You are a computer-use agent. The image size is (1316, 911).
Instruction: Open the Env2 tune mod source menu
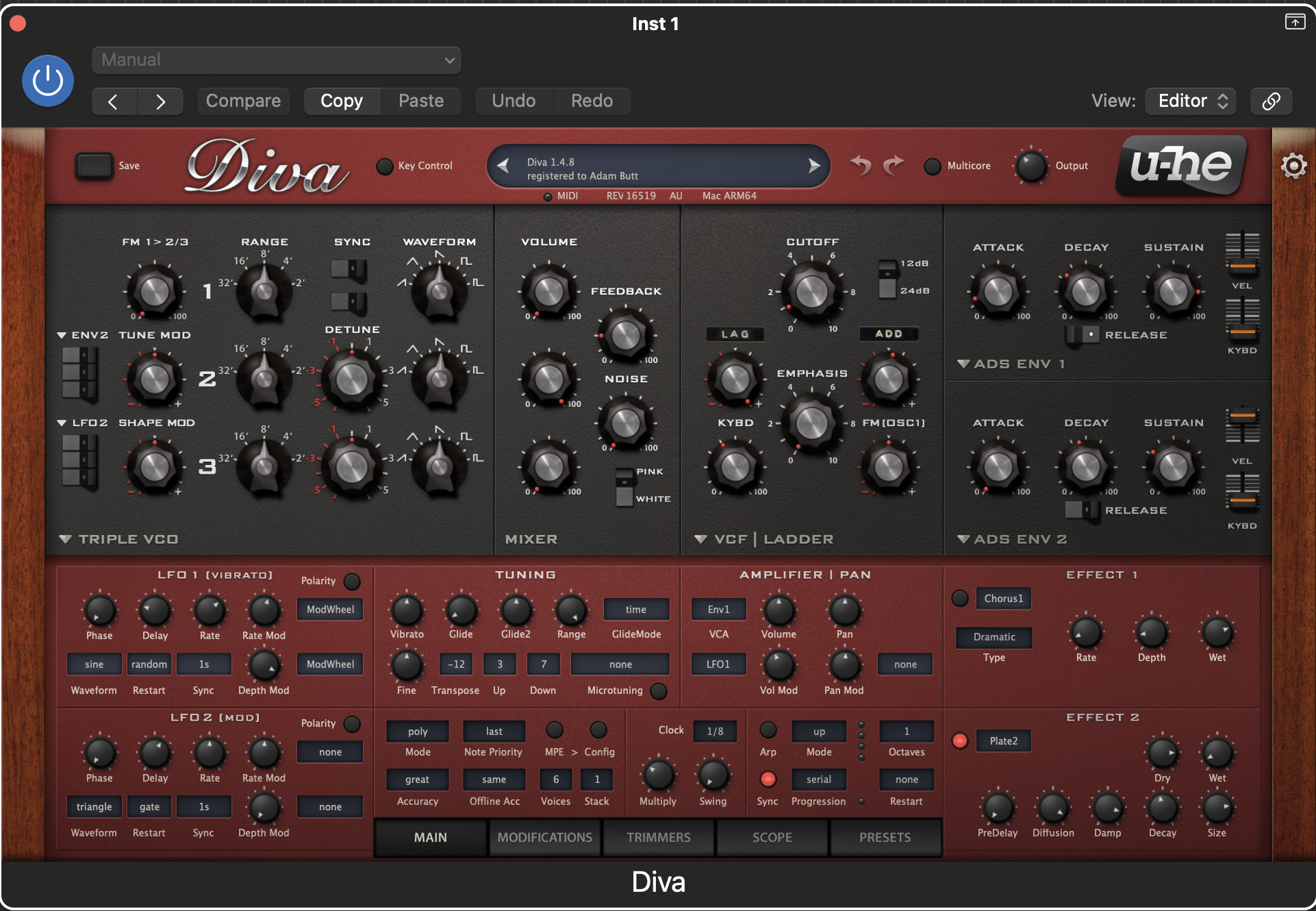(83, 335)
